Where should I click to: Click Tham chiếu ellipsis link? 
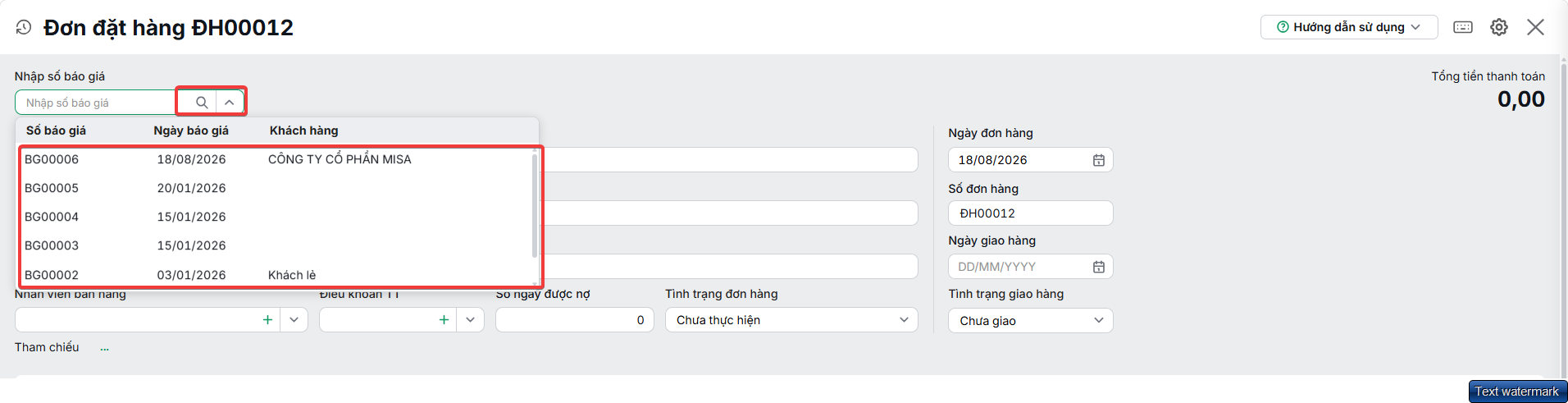pos(105,348)
